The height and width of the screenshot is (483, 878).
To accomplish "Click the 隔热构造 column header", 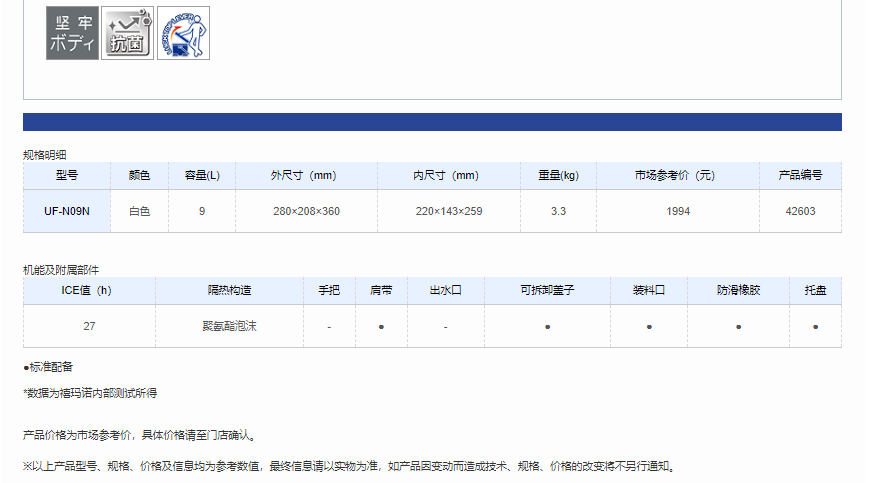I will [x=230, y=290].
